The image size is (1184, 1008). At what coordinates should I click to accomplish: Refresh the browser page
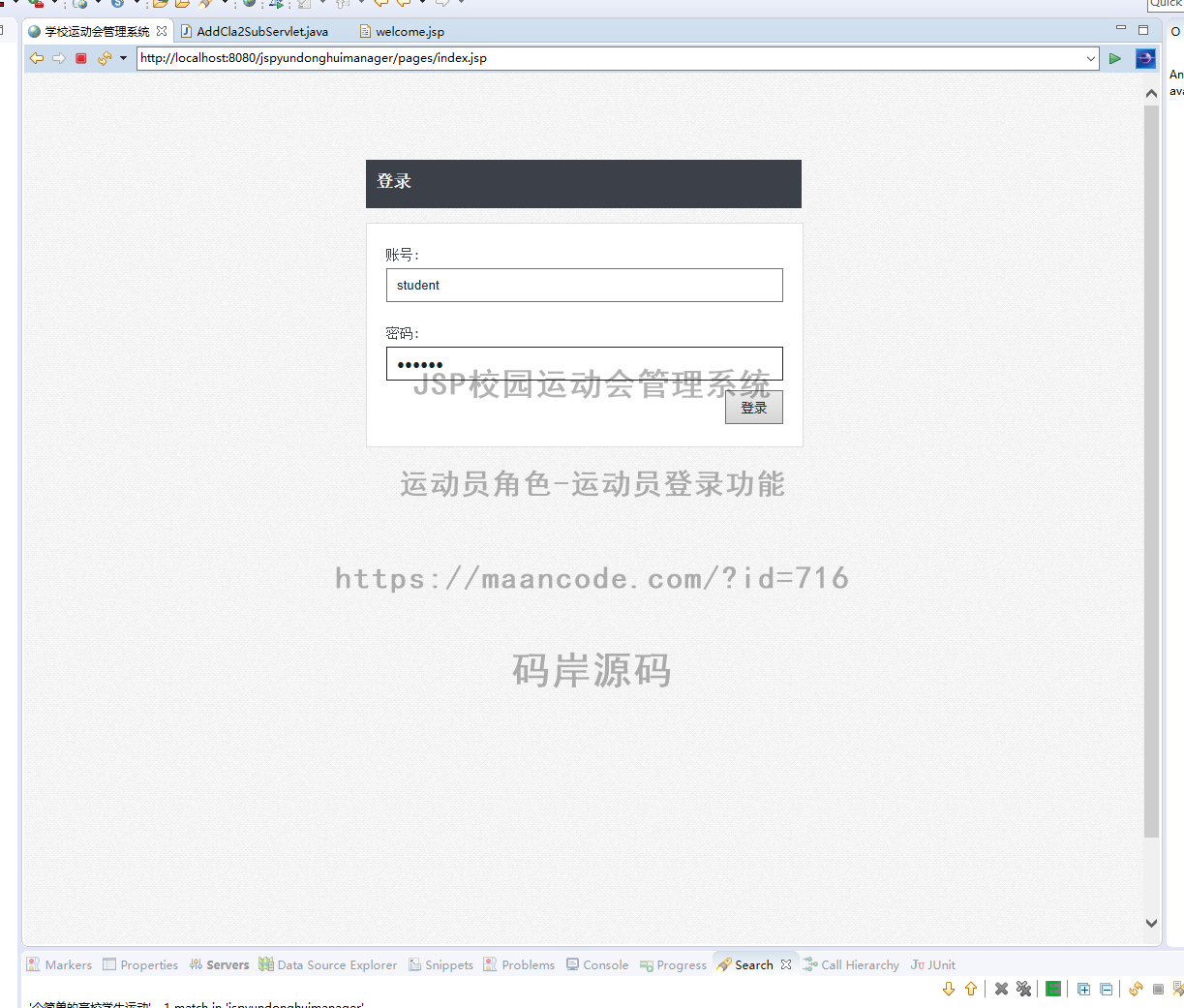coord(105,58)
